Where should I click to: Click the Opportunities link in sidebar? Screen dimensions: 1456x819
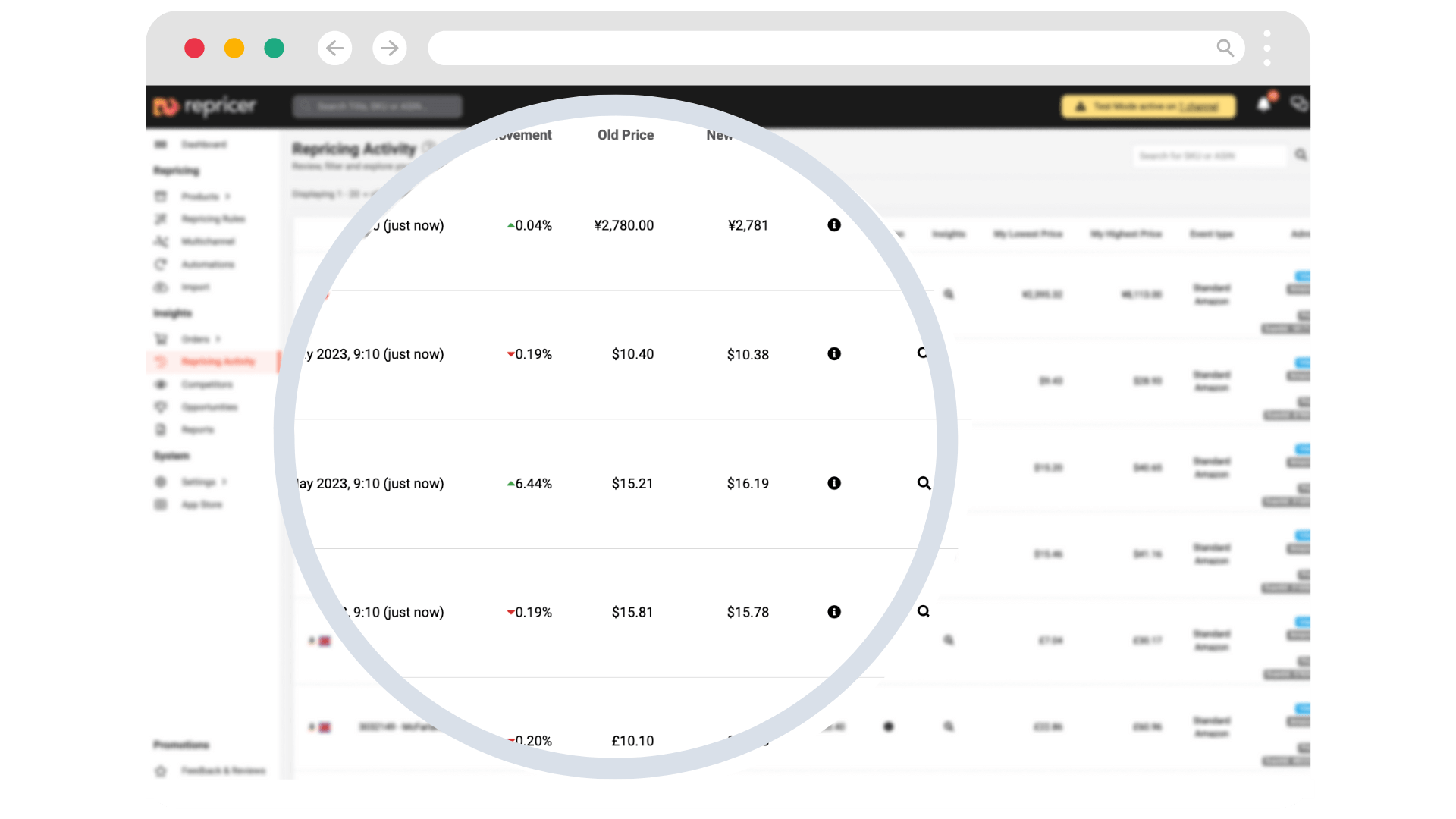point(209,407)
